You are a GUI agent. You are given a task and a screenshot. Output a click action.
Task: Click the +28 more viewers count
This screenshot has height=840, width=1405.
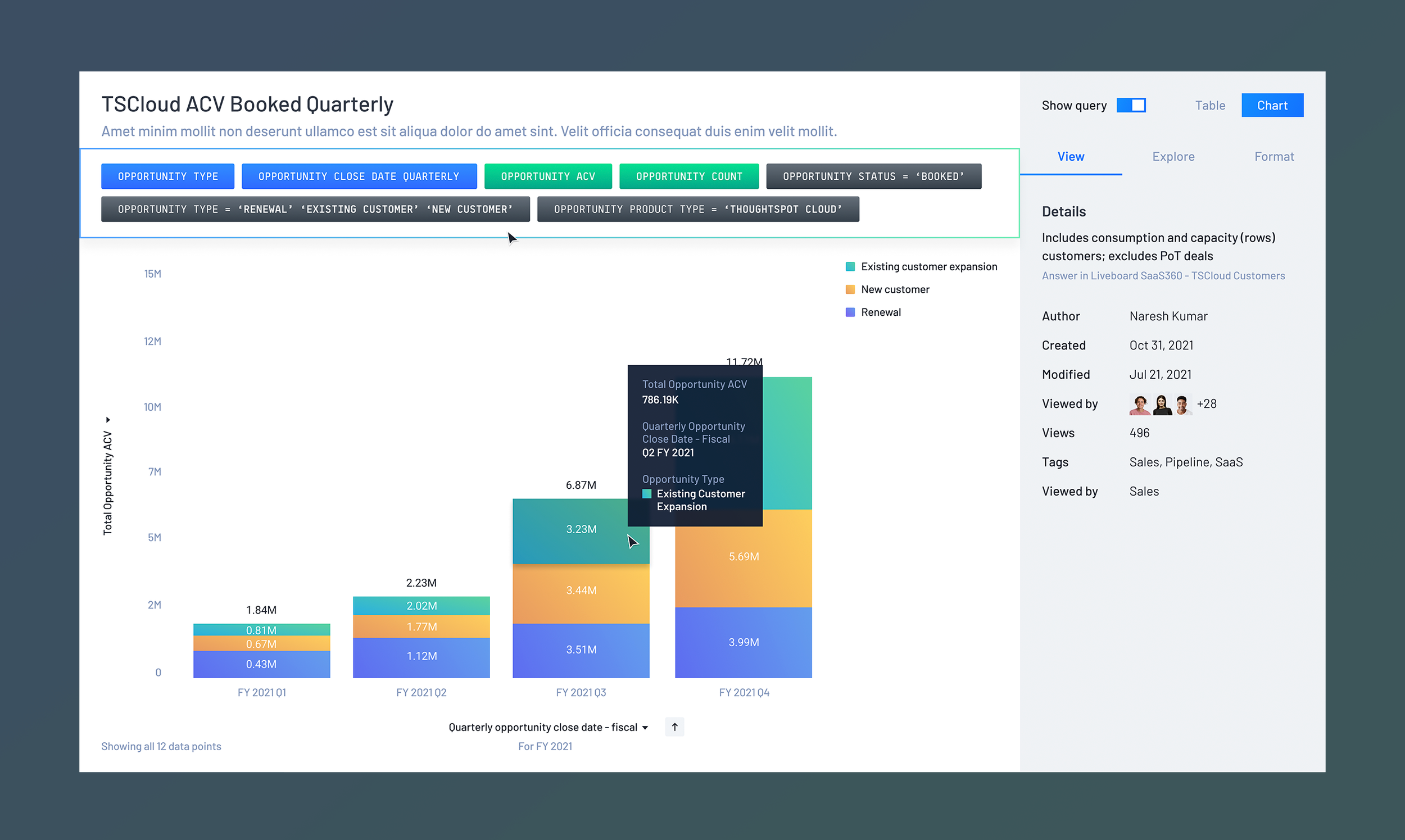(x=1206, y=404)
